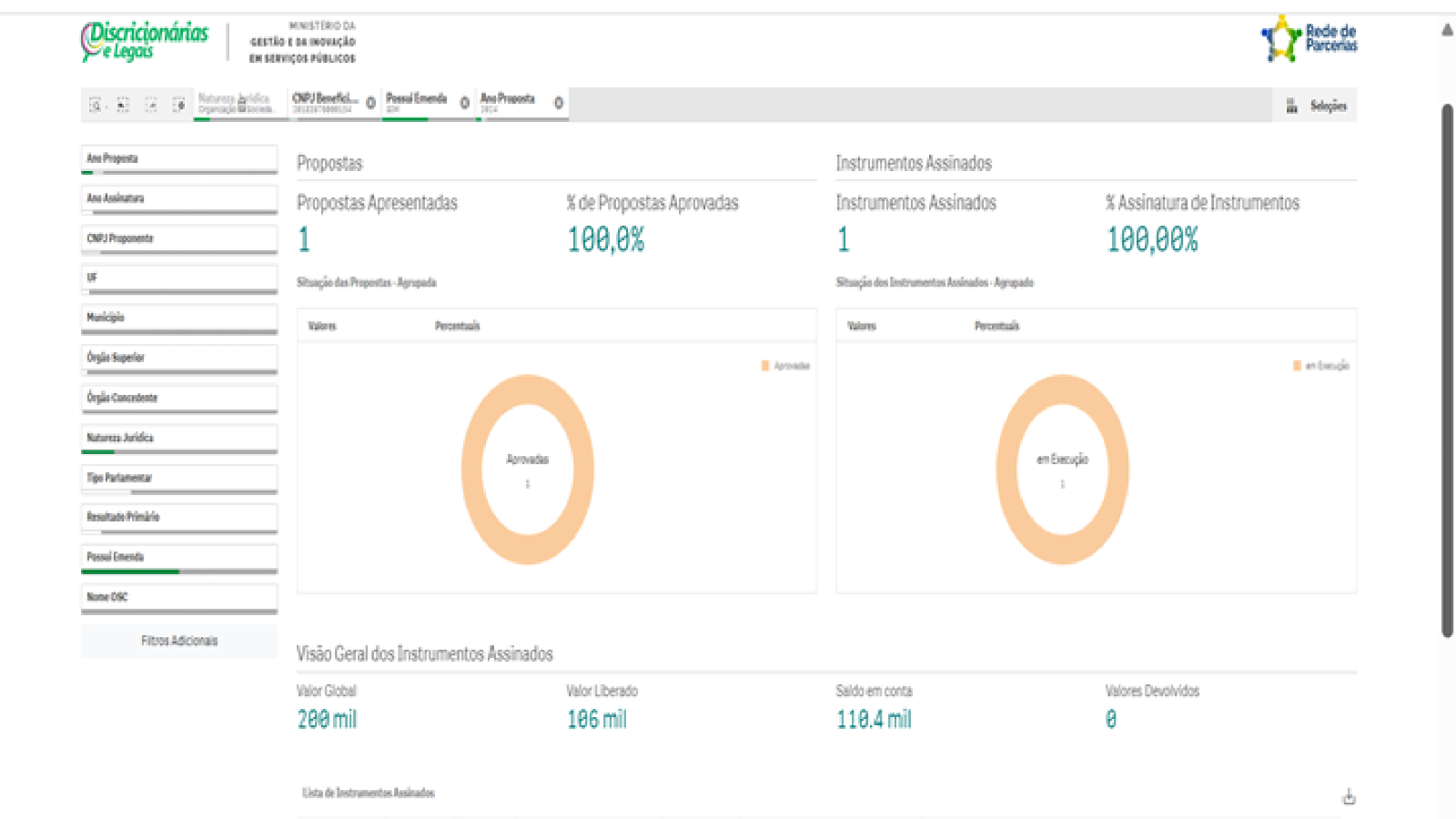Select Valores tab in Instrumentos Assinados chart
1456x819 pixels.
(x=861, y=326)
